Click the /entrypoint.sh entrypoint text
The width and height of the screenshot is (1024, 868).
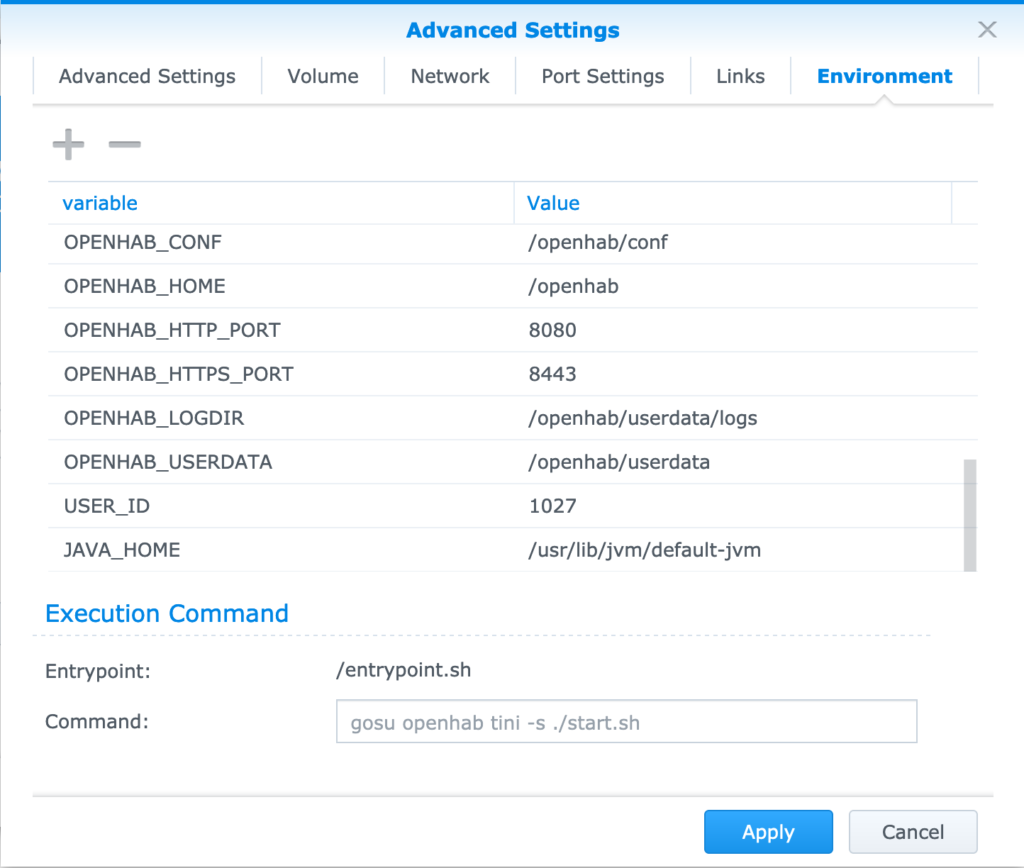pos(404,670)
